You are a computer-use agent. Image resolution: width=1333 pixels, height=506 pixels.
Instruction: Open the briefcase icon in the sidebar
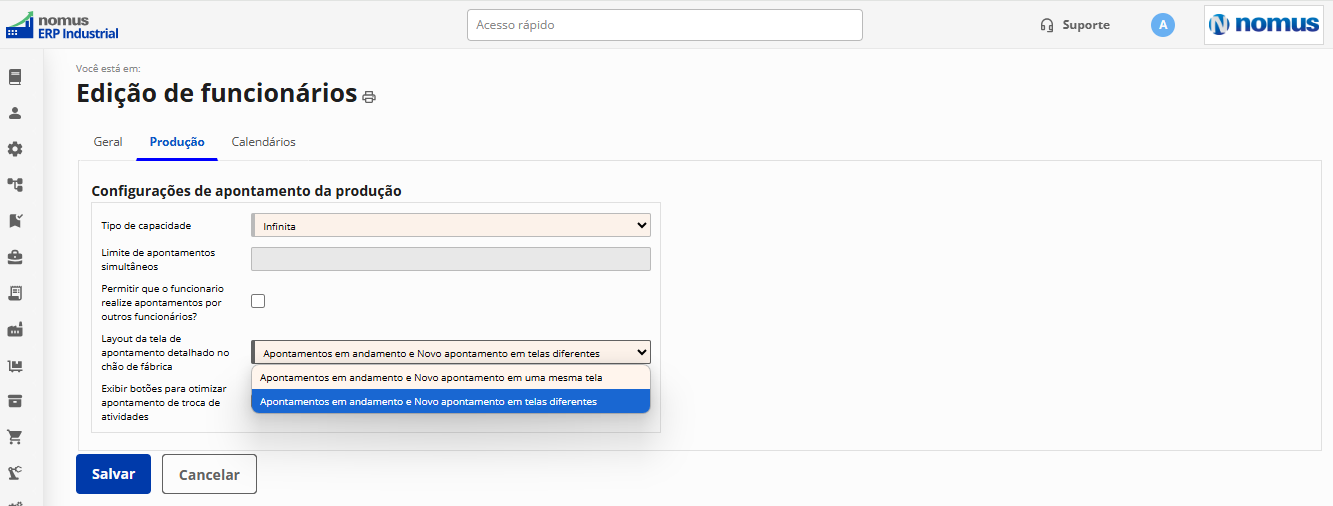pos(15,257)
